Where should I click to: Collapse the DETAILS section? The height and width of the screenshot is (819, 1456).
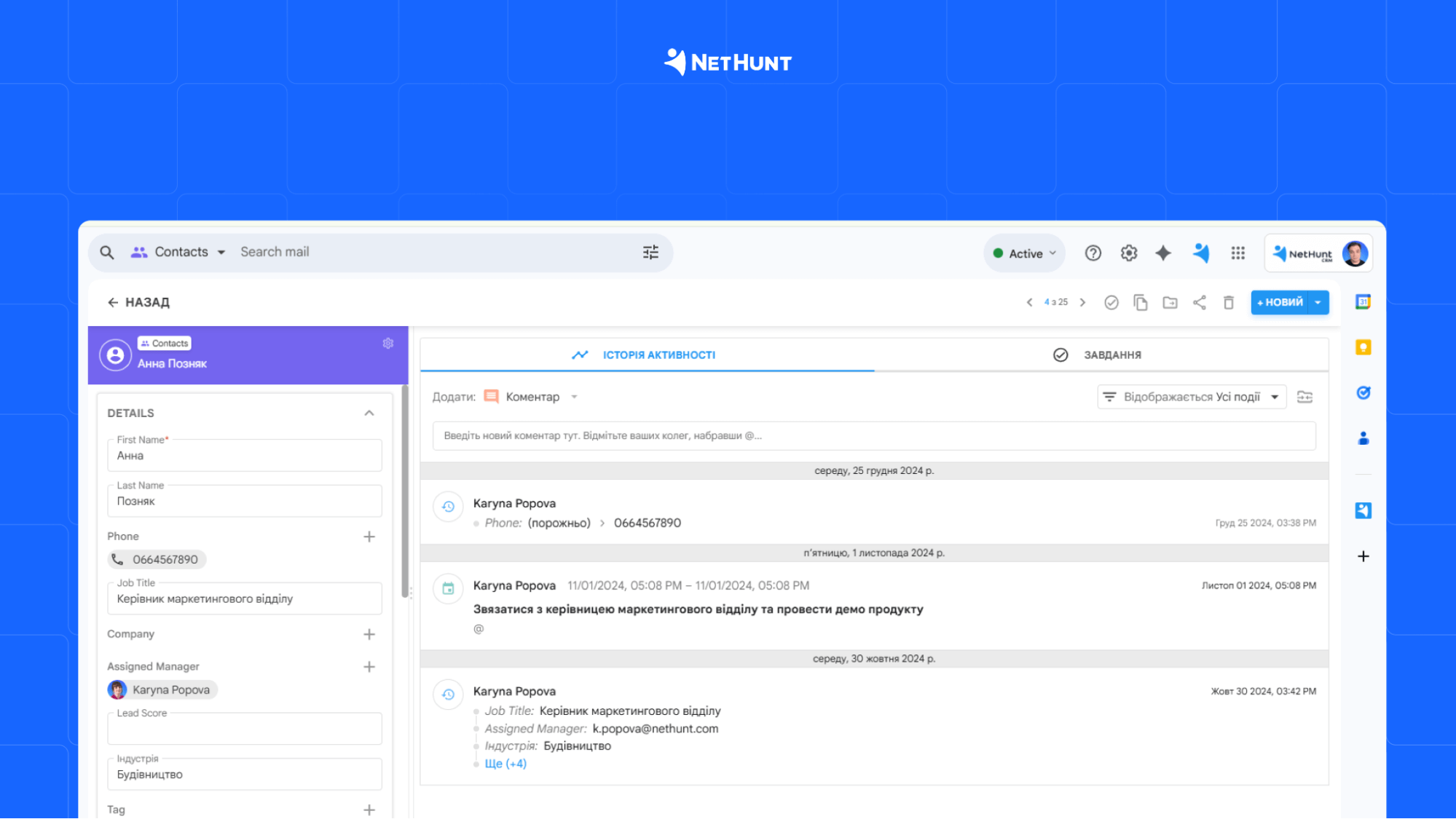point(369,414)
